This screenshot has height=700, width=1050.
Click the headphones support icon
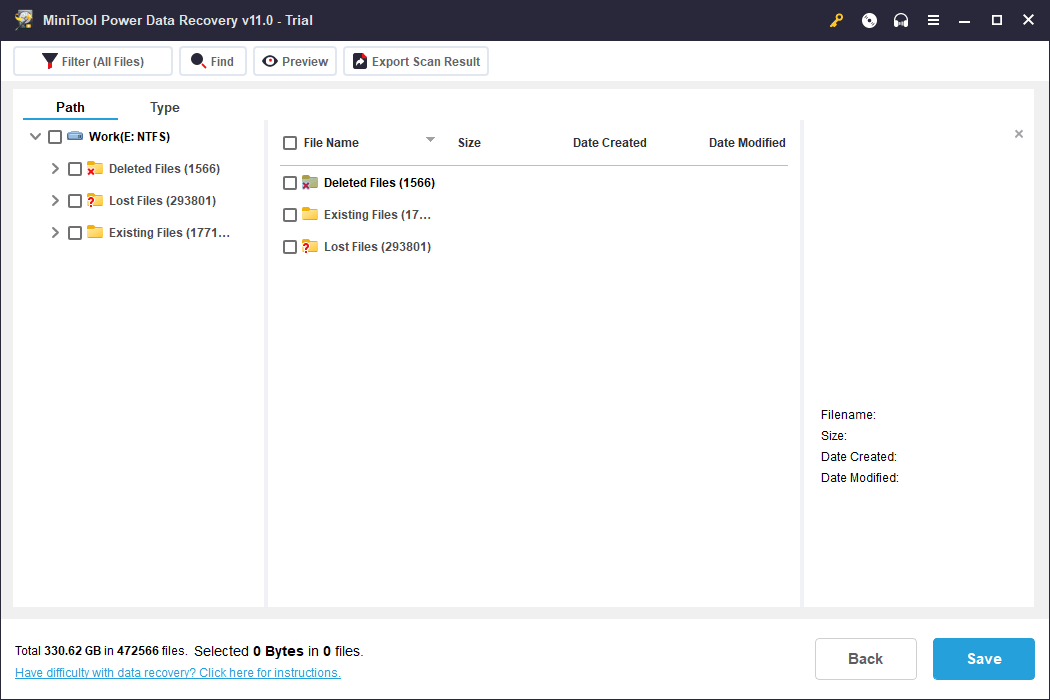pos(901,21)
